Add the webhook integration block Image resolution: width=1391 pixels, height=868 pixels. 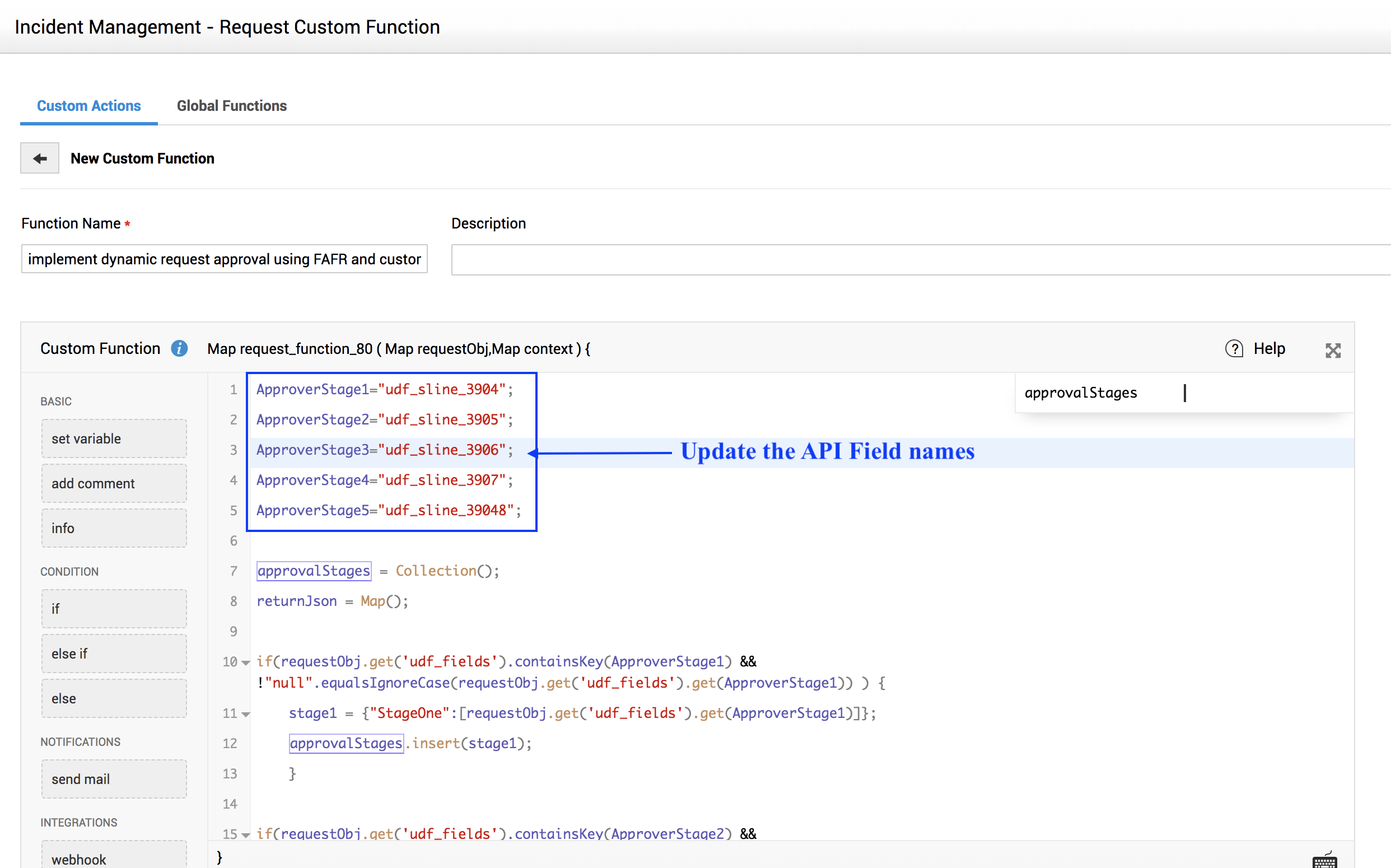pos(114,858)
